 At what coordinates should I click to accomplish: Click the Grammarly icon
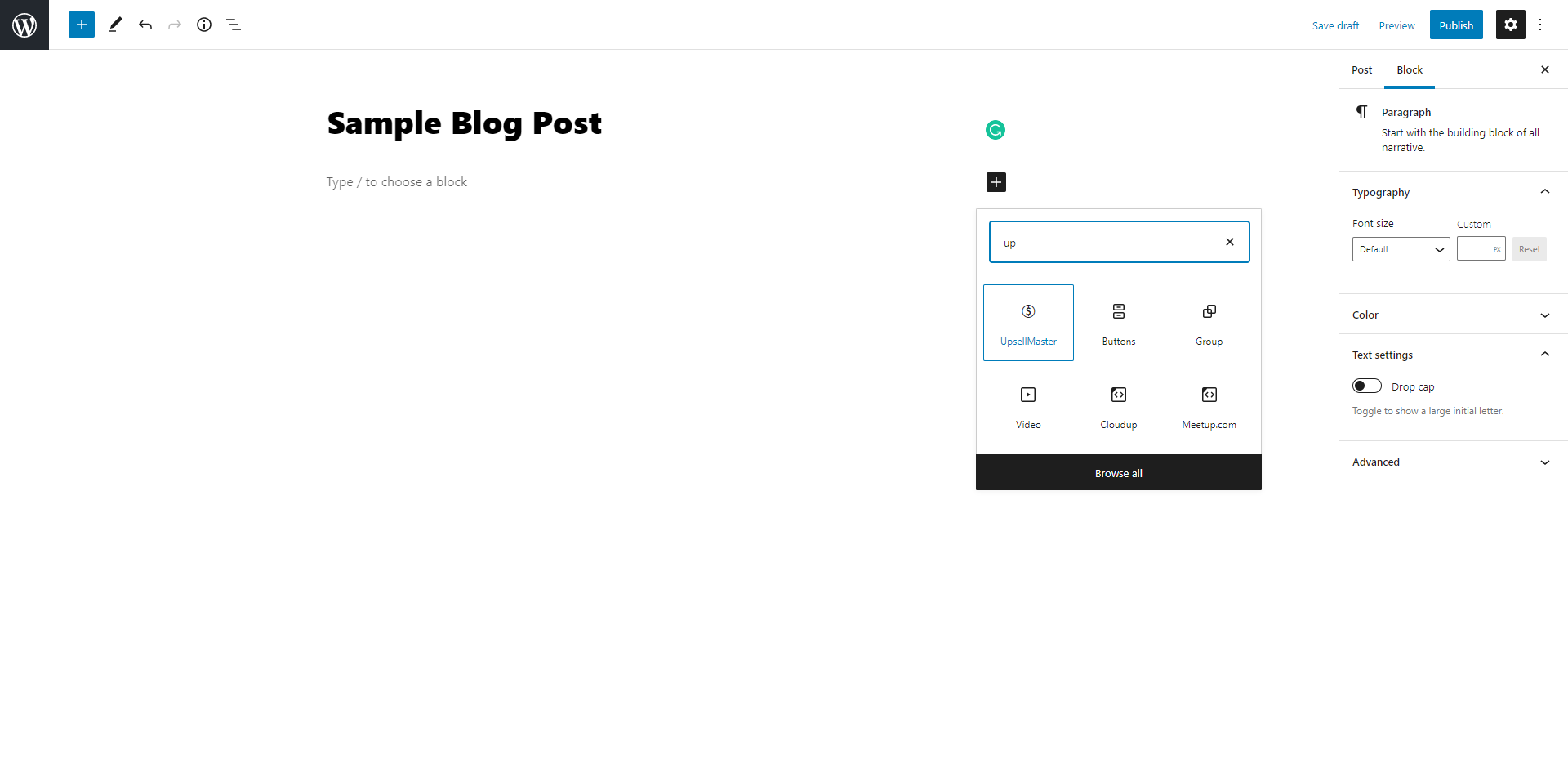(x=996, y=130)
